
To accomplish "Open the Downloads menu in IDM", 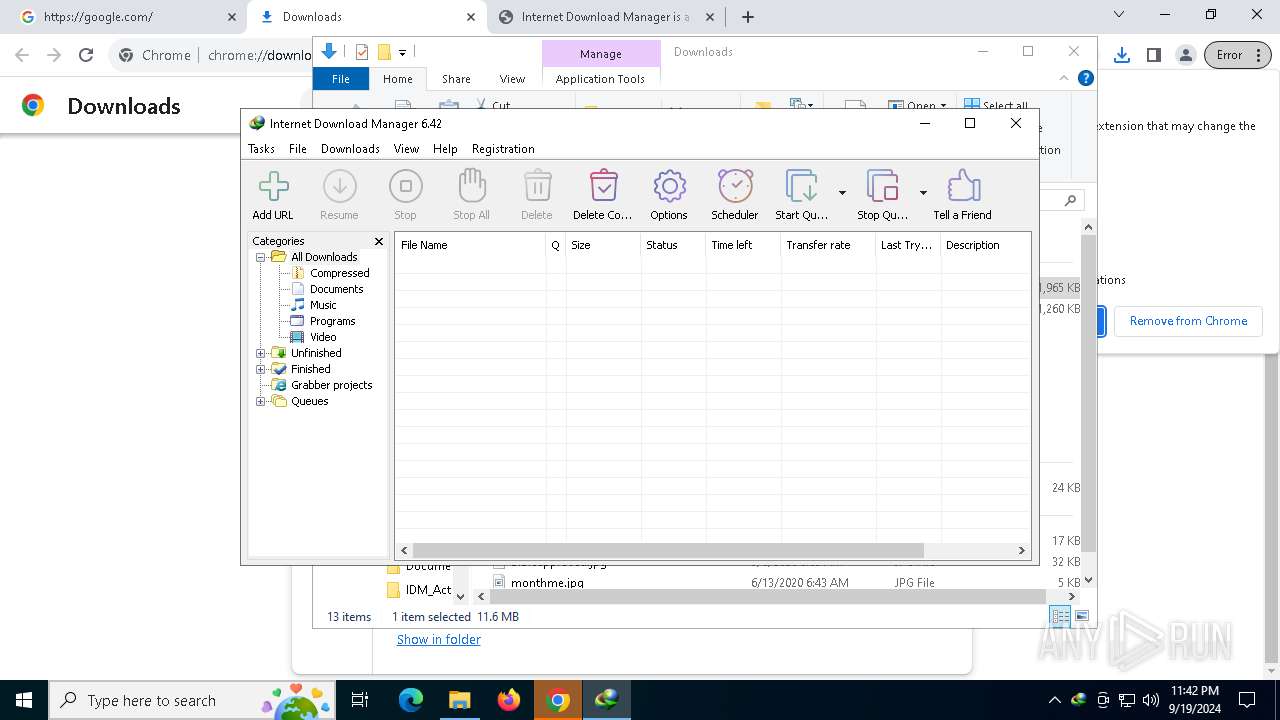I will coord(350,149).
